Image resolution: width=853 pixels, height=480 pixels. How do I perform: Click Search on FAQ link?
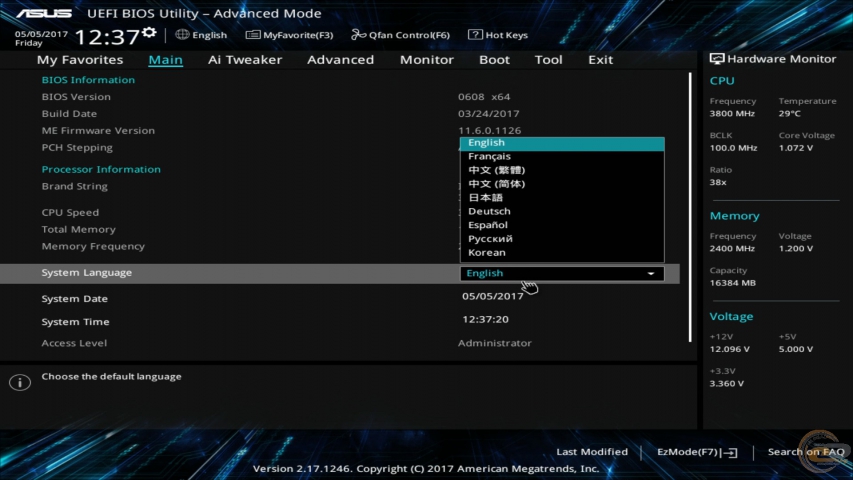806,452
